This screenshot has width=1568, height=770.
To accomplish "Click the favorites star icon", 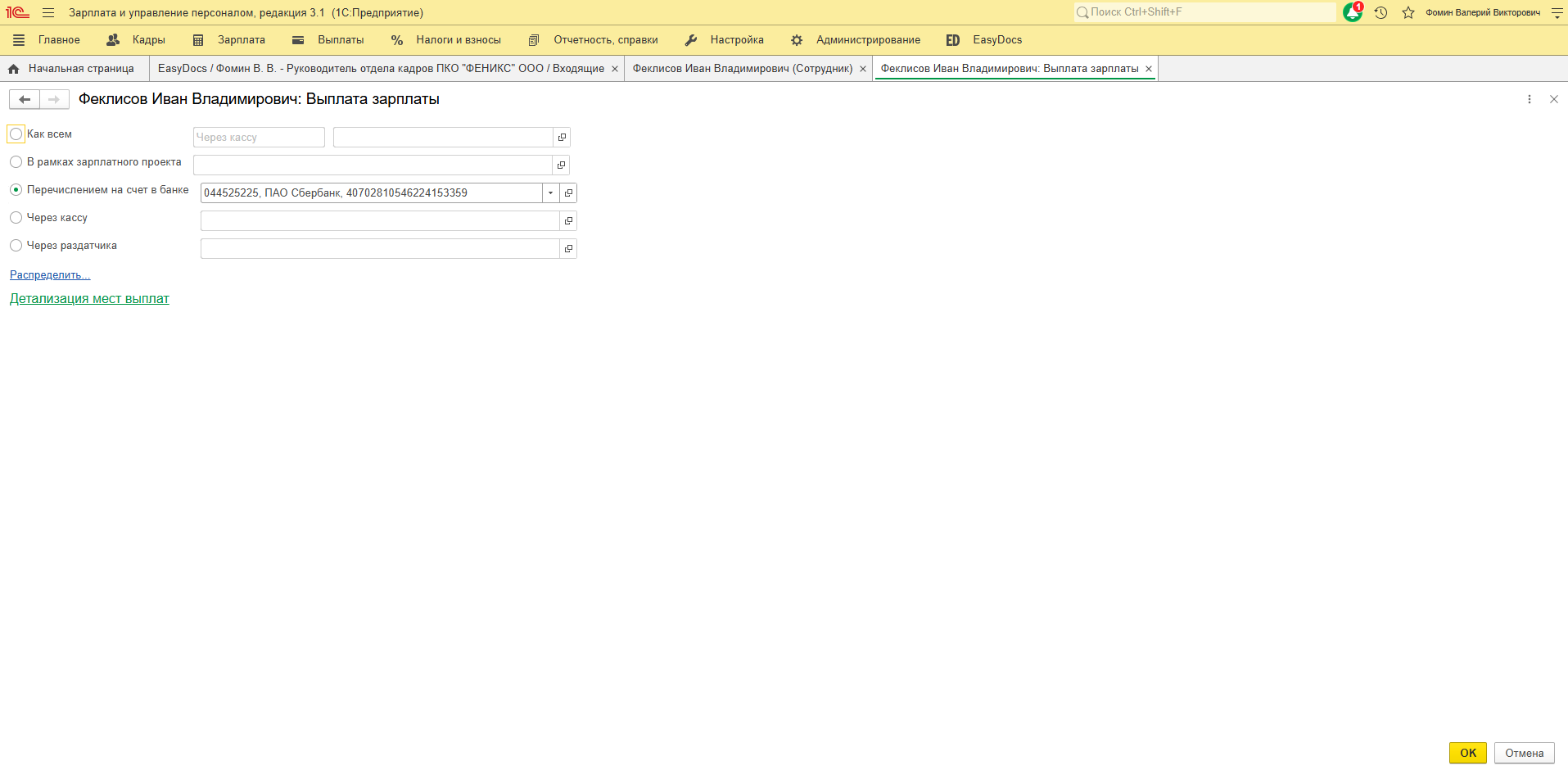I will click(1408, 13).
